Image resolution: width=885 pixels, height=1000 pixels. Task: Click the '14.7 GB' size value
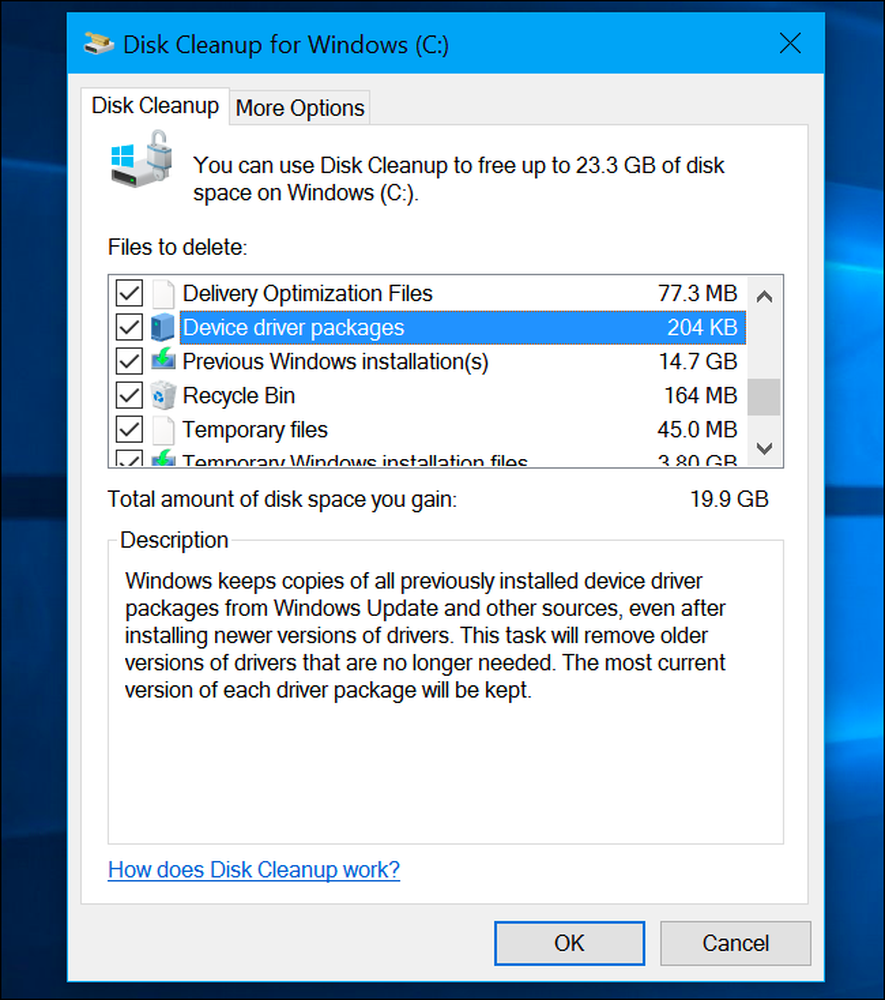click(x=698, y=362)
